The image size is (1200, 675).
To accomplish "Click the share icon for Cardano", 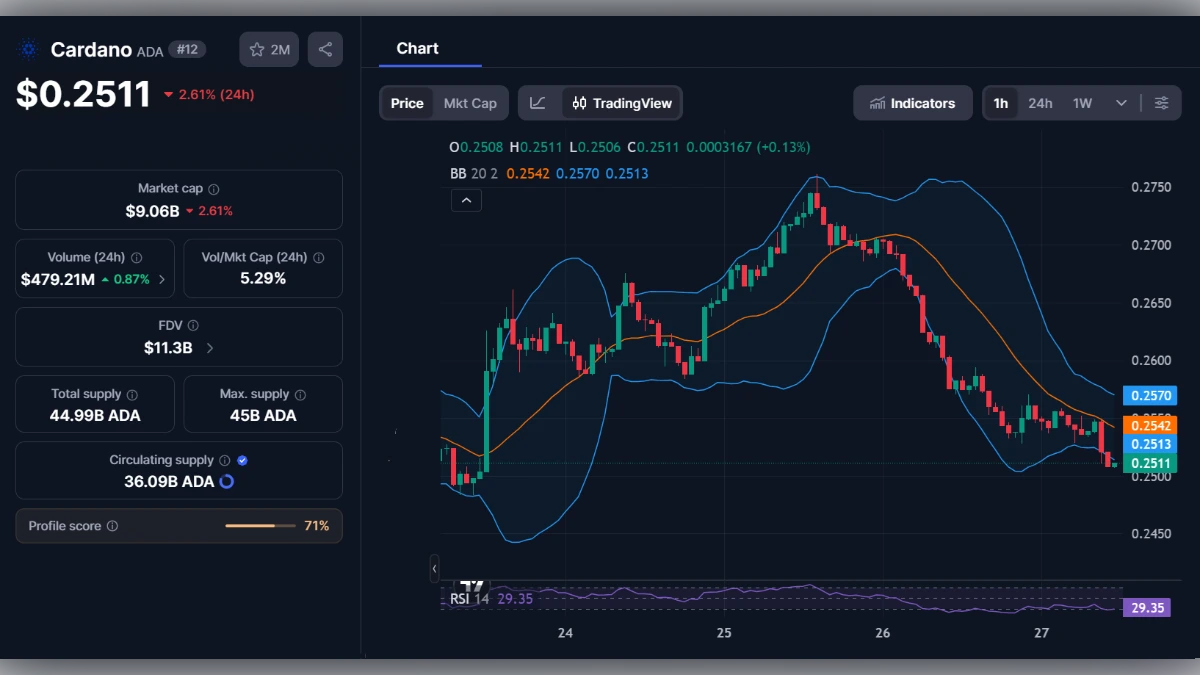I will (x=325, y=48).
